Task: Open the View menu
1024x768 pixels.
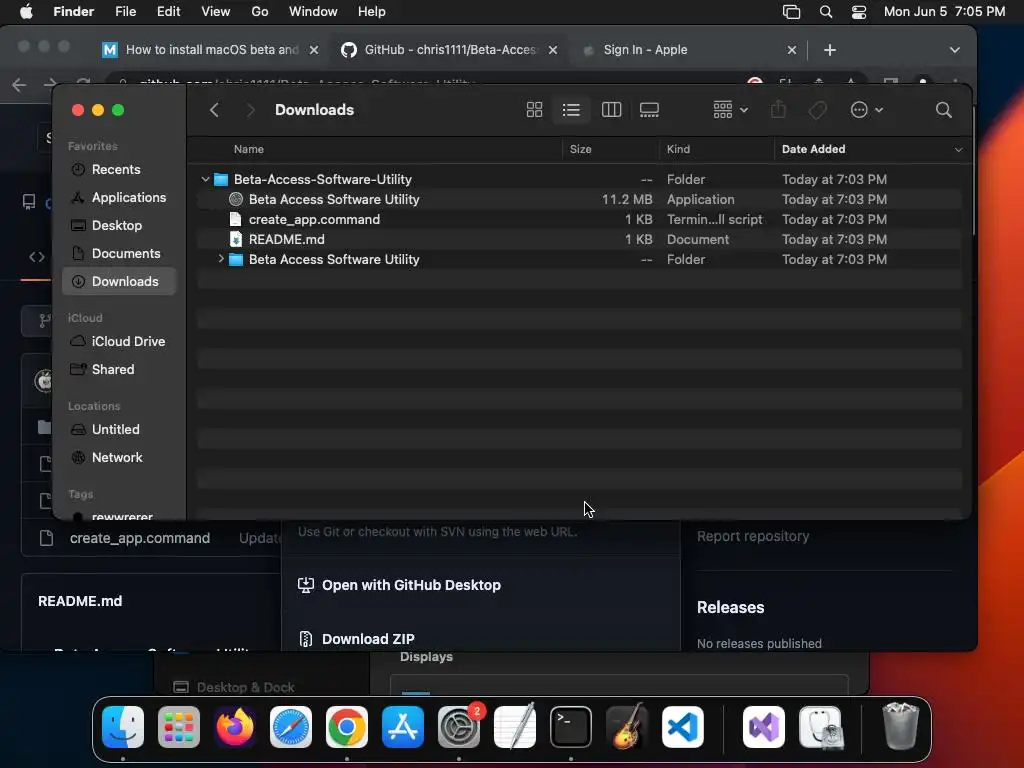Action: coord(216,12)
